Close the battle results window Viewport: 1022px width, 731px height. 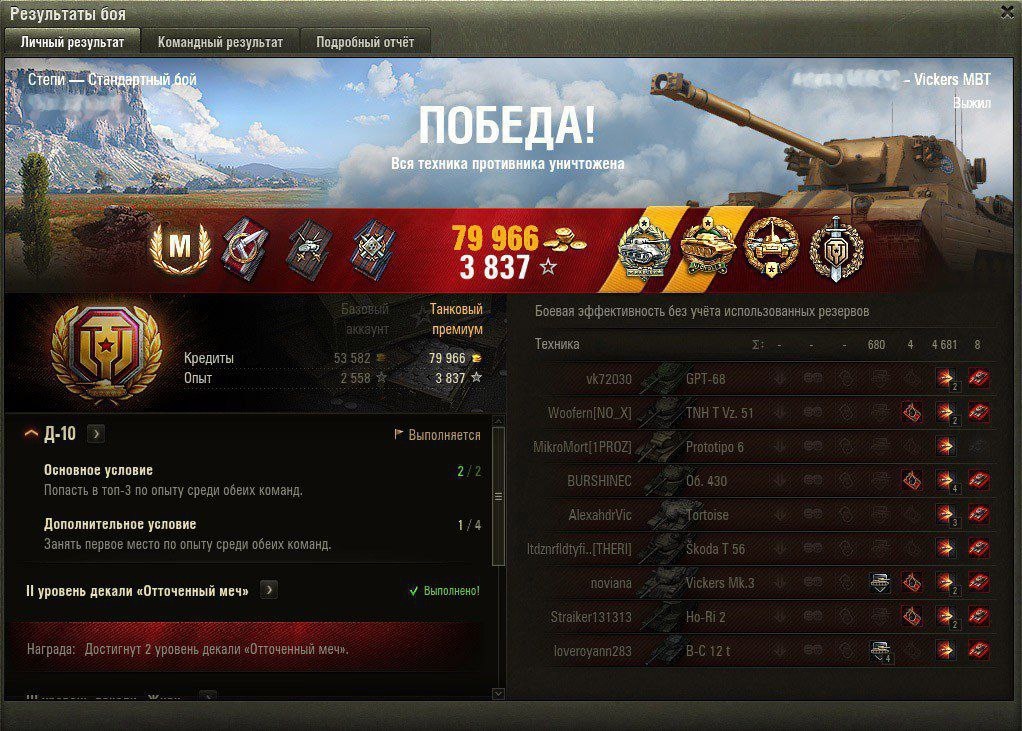click(1007, 12)
